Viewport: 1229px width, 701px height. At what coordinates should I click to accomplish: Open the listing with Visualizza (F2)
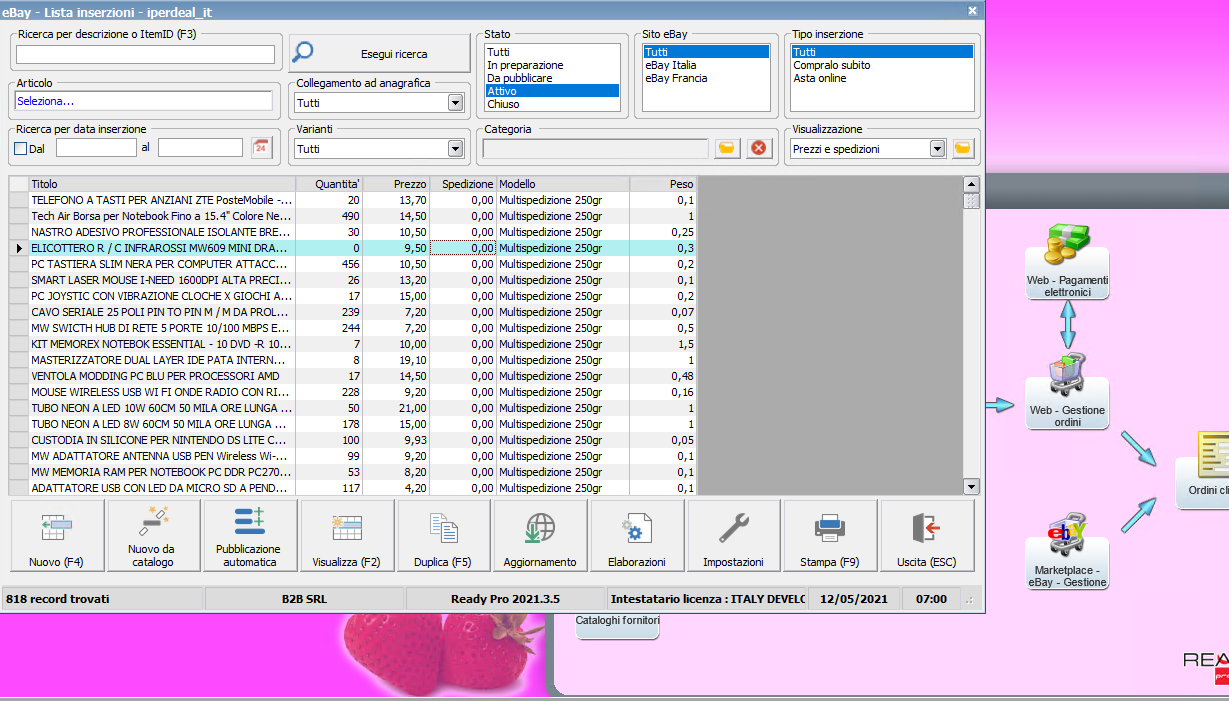(x=346, y=536)
